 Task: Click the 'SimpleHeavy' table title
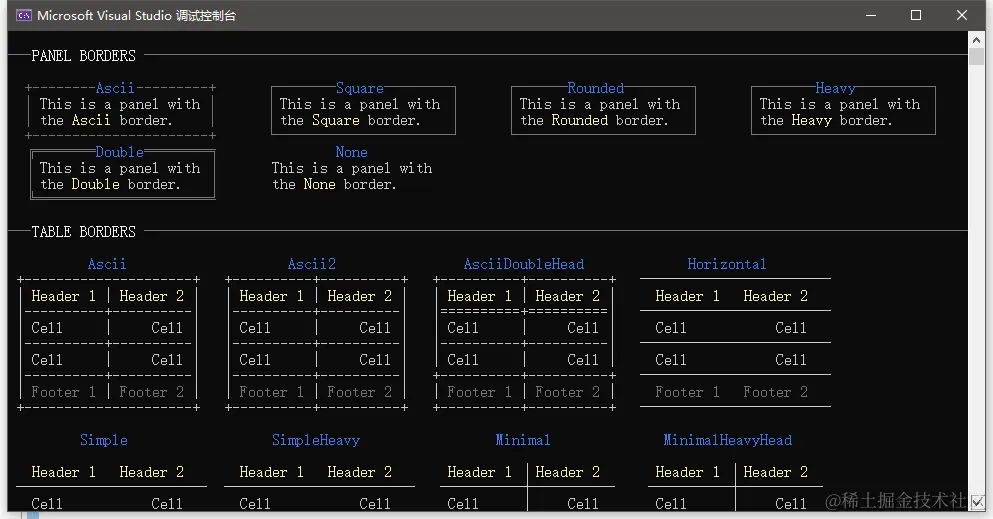[316, 440]
